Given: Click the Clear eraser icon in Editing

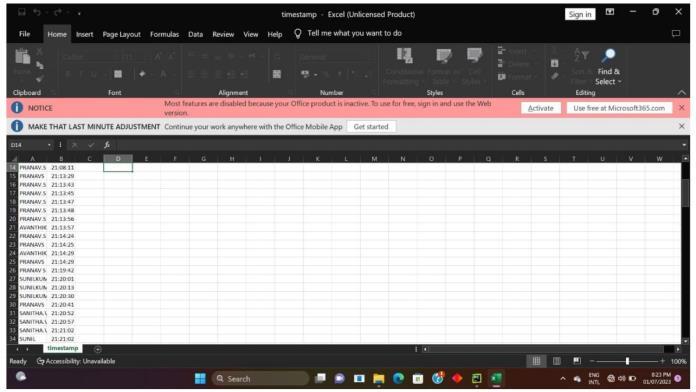Looking at the screenshot, I should click(554, 76).
